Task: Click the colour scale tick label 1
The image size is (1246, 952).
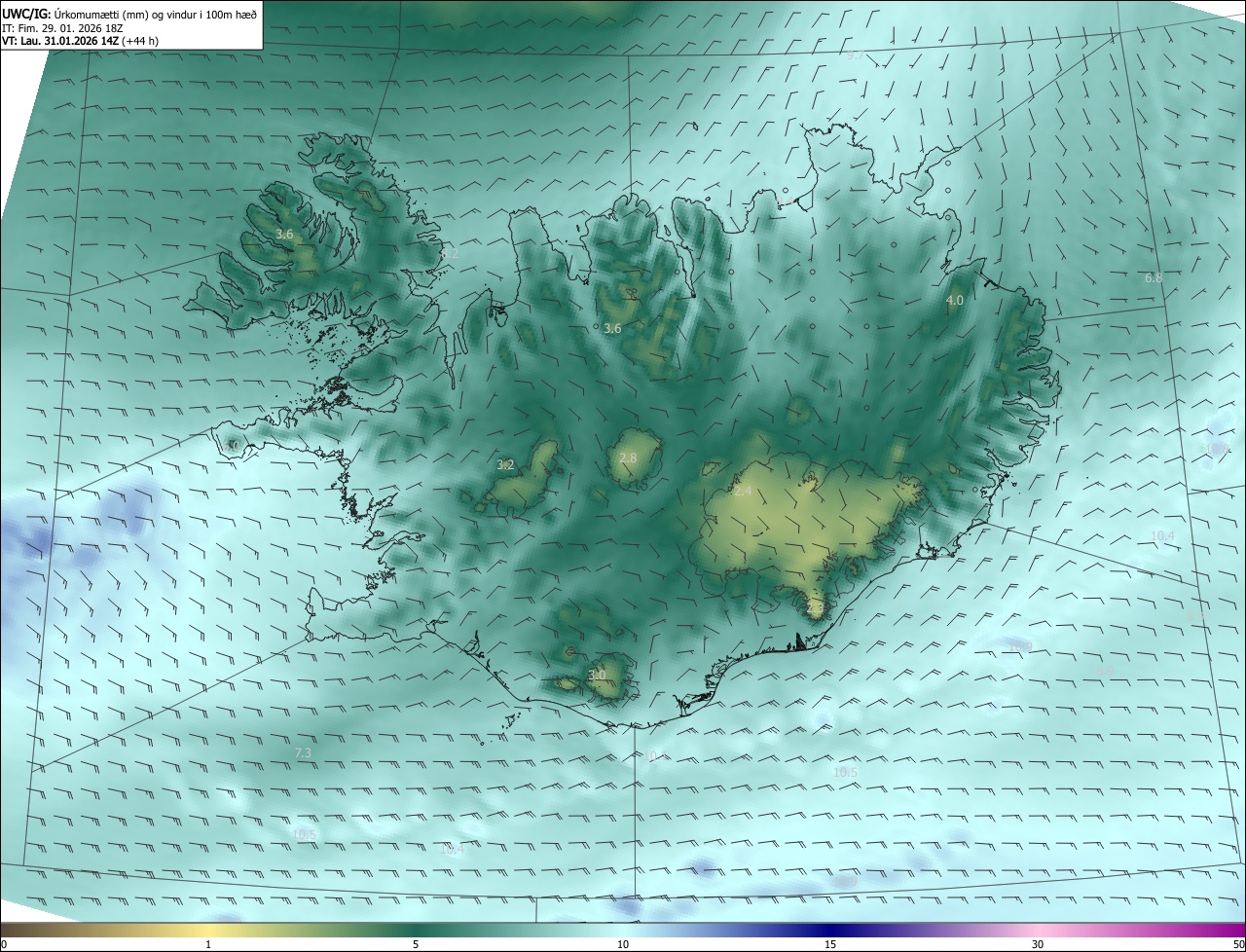Action: pos(209,944)
